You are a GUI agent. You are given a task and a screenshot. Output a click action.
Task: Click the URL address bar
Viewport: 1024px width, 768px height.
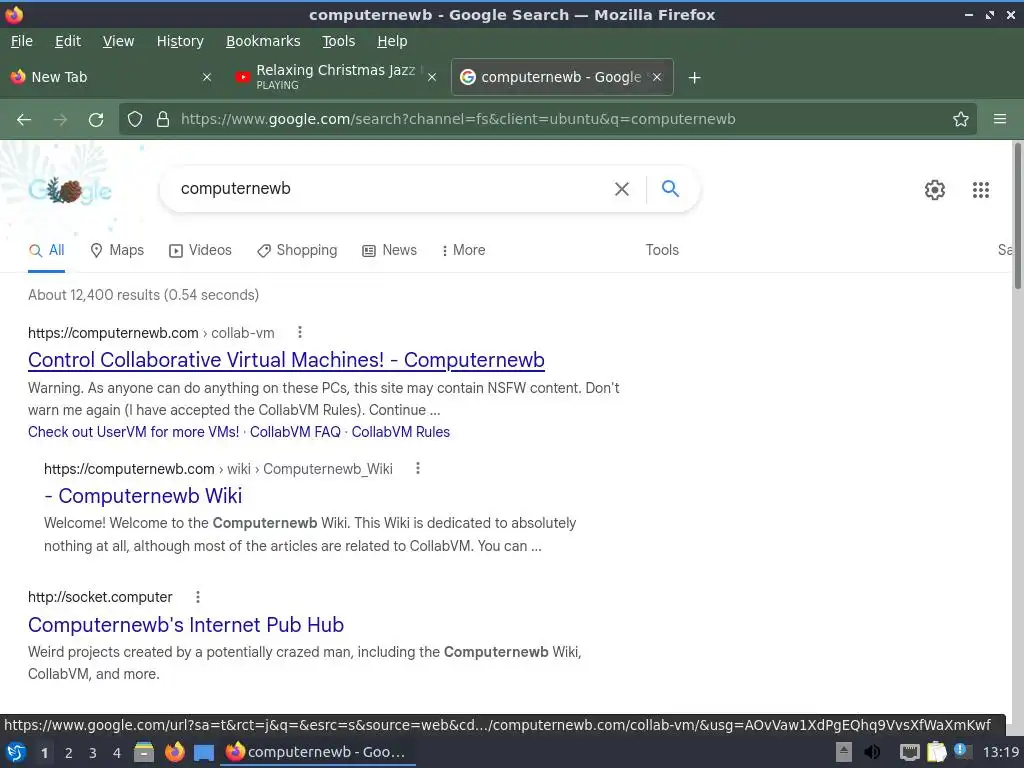(549, 120)
